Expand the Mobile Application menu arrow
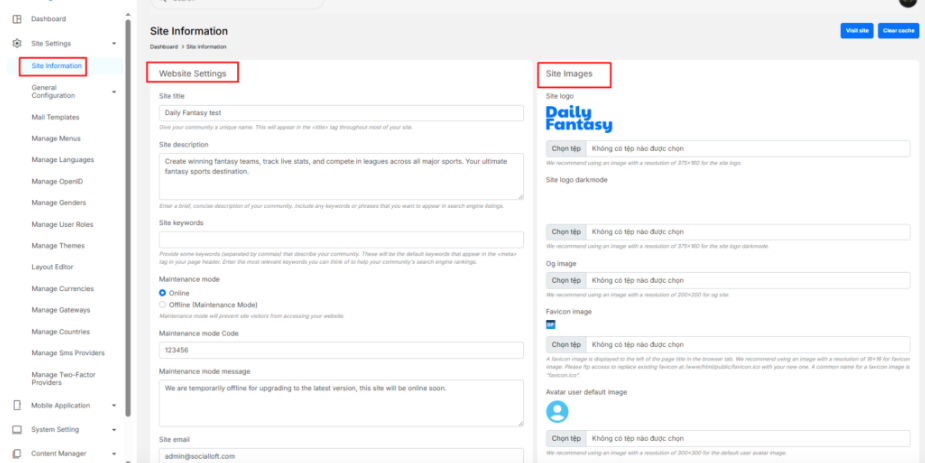Screen dimensions: 925x463 [114, 406]
